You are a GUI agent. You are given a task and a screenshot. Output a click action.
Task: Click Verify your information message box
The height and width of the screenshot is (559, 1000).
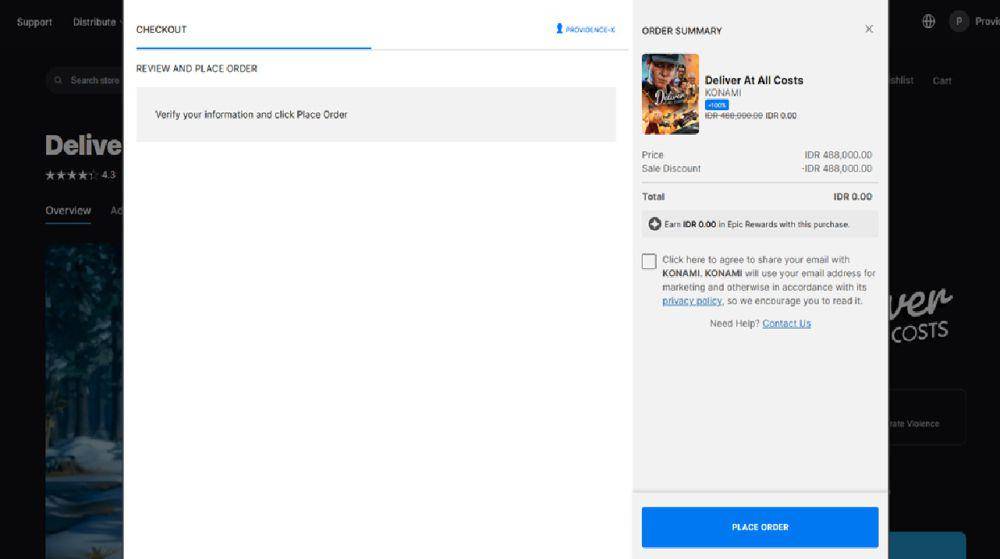click(376, 115)
